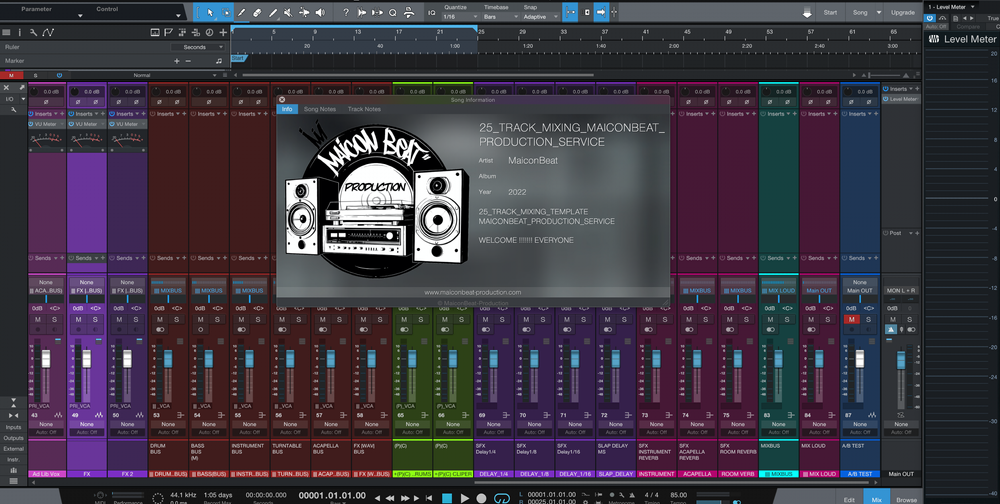Screen dimensions: 1000x504
Task: Open the Snap Adaptive dropdown
Action: tap(541, 17)
